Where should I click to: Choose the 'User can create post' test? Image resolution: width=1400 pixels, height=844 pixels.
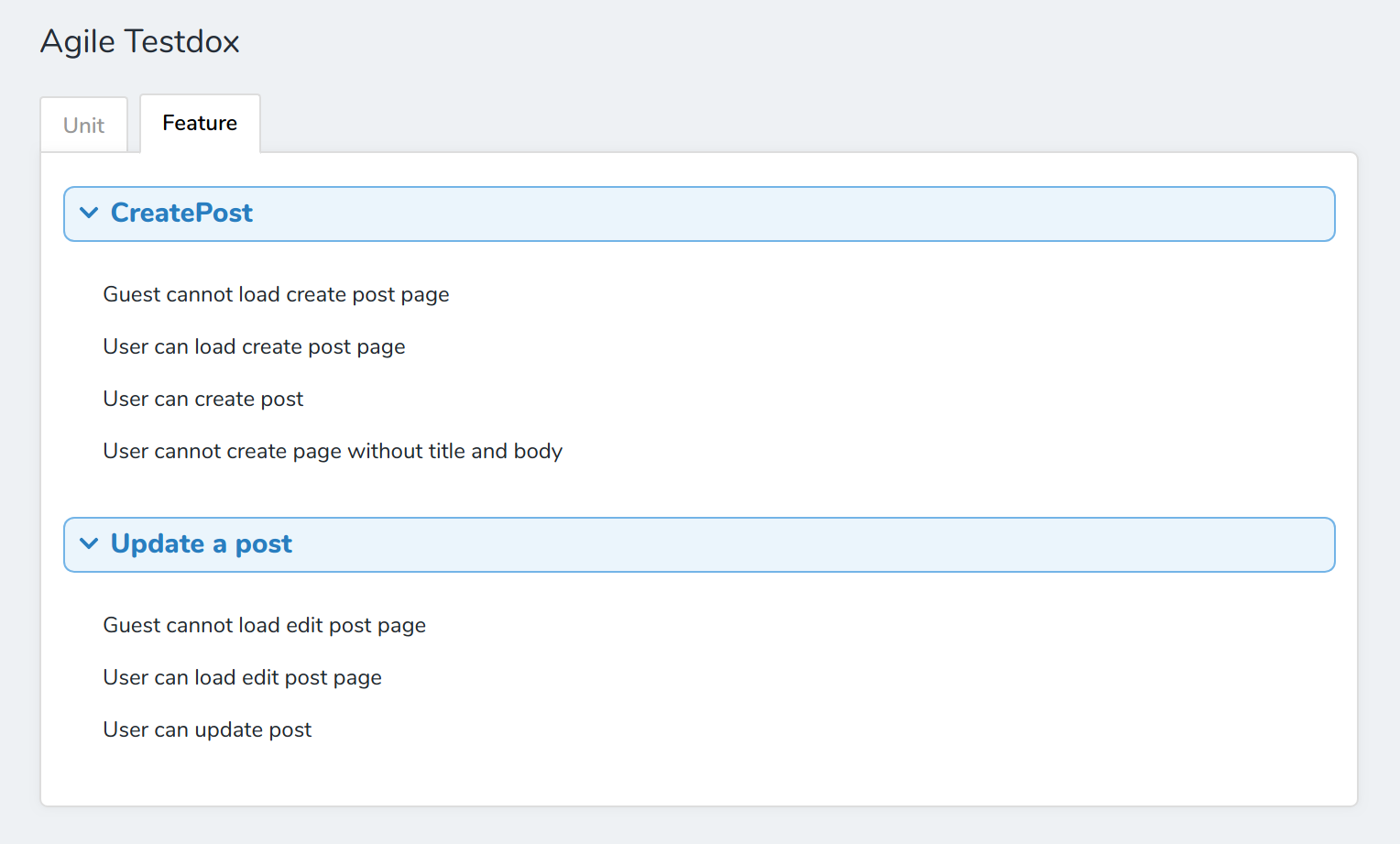tap(202, 400)
